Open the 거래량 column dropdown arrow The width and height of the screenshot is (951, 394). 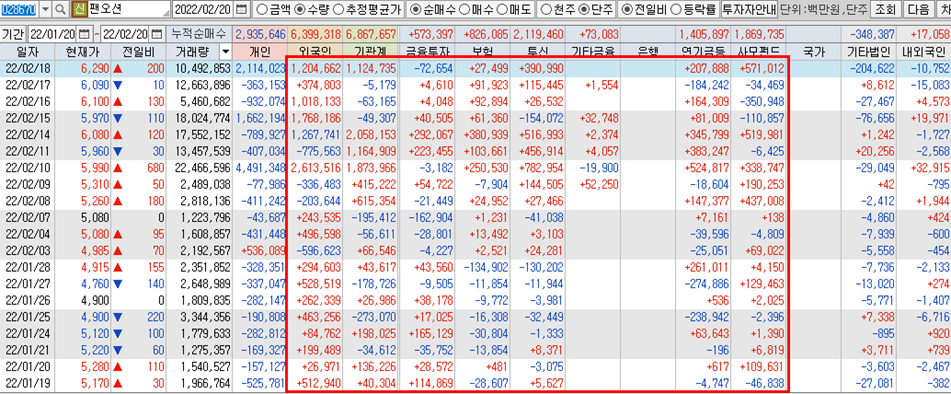(x=226, y=52)
